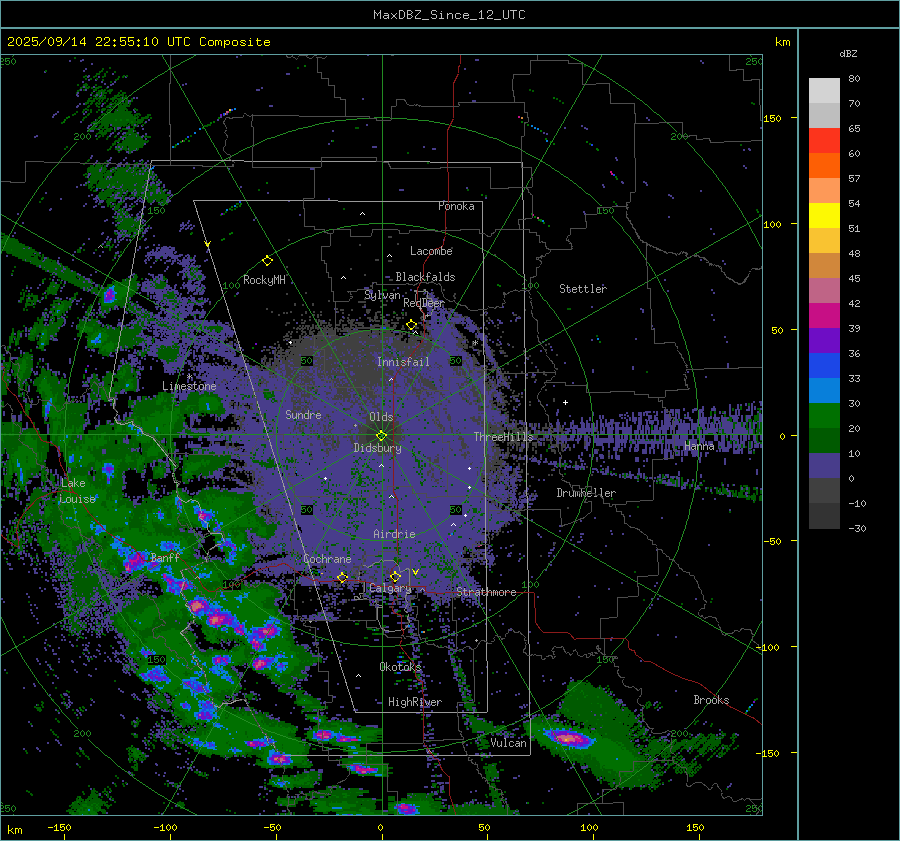Image resolution: width=900 pixels, height=841 pixels.
Task: Click the Okotoks label
Action: (x=400, y=666)
